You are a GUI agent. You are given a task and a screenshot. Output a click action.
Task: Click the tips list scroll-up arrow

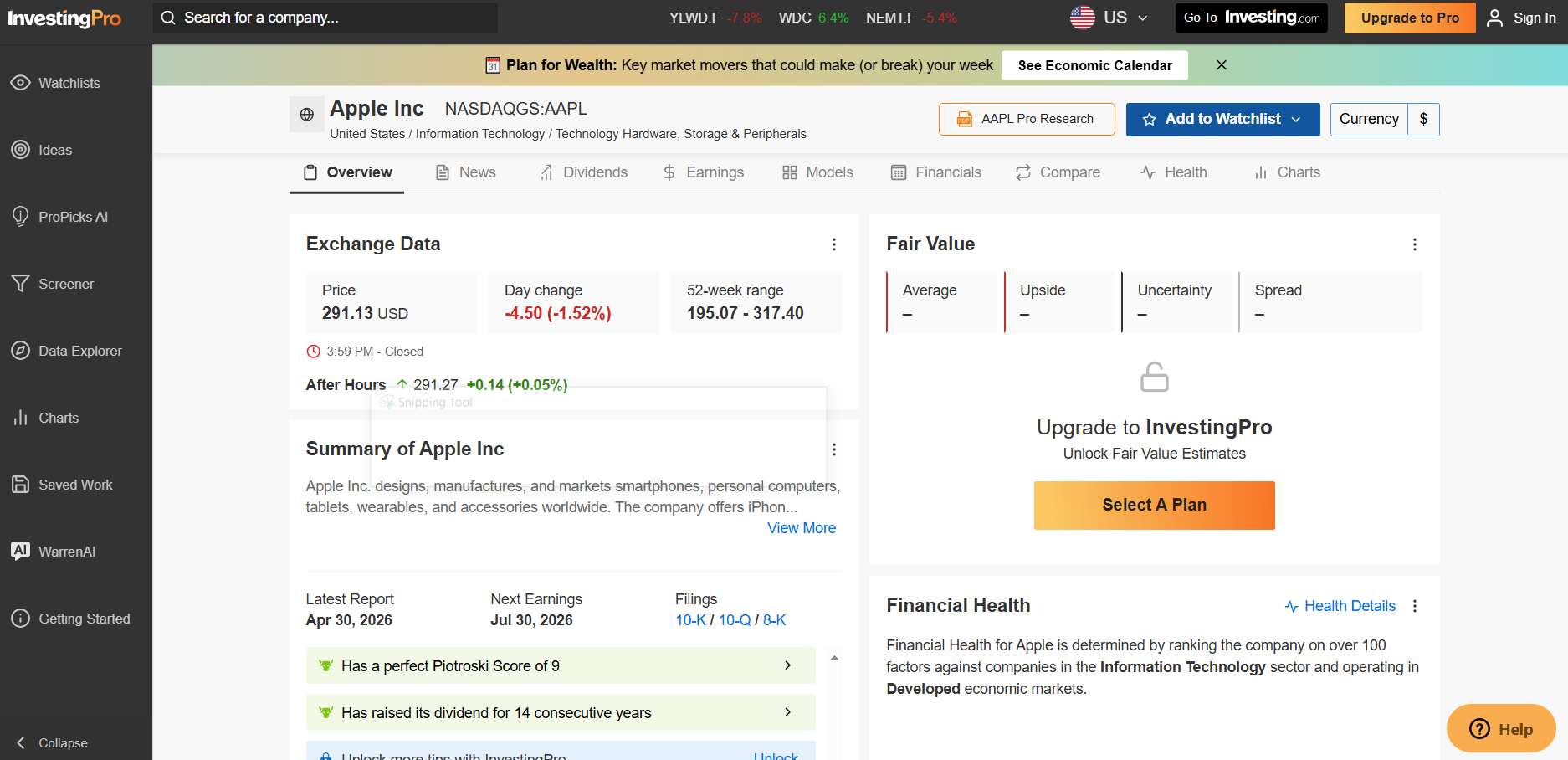coord(834,658)
